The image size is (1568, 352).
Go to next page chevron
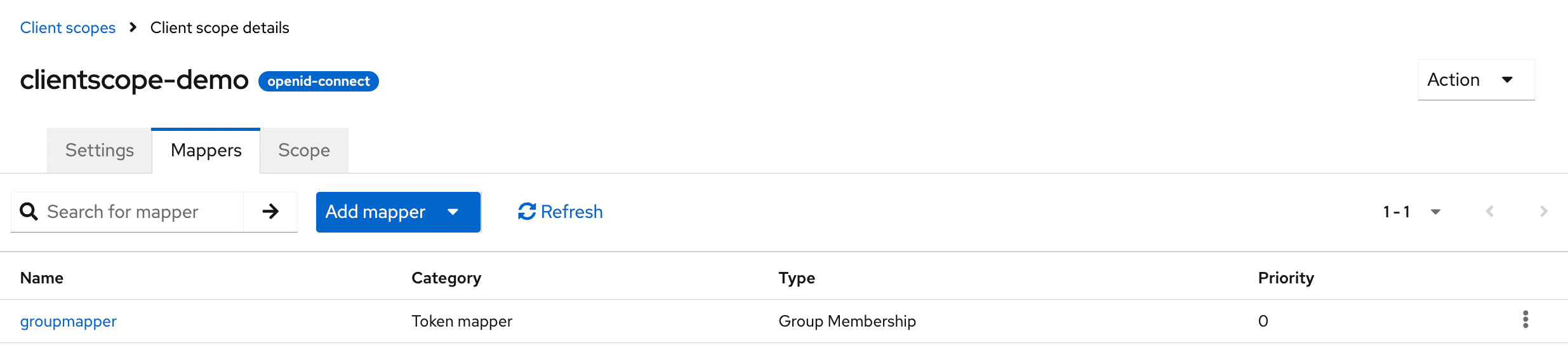(x=1543, y=212)
